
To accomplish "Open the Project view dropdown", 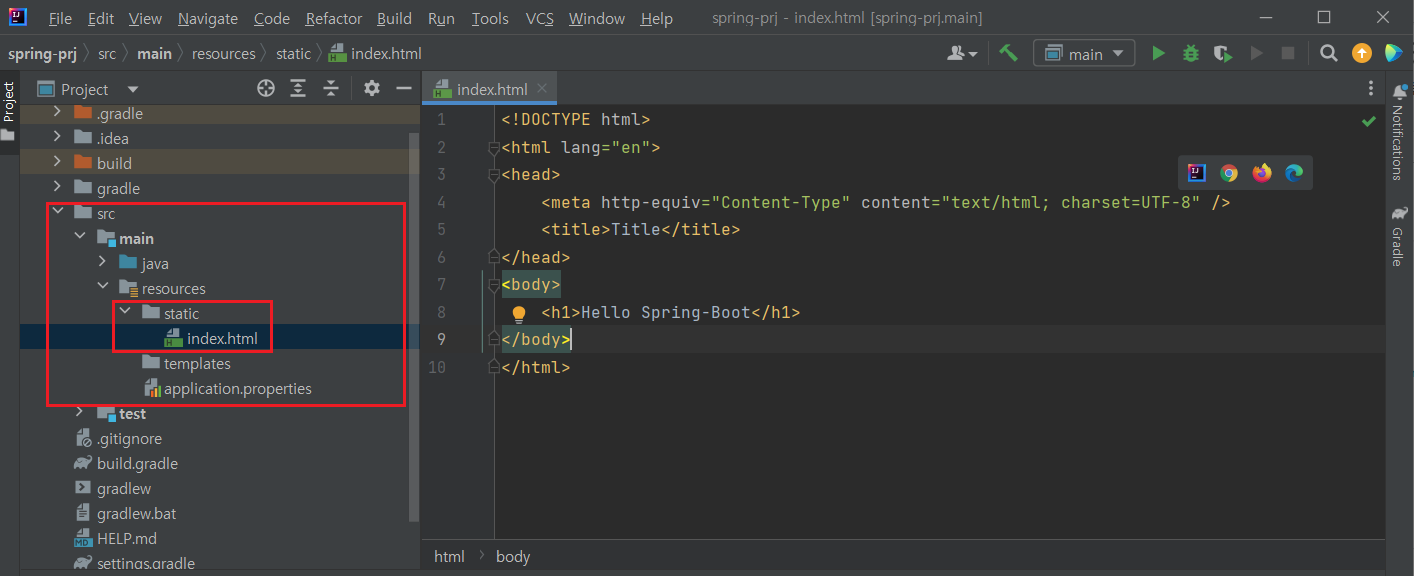I will click(x=89, y=89).
